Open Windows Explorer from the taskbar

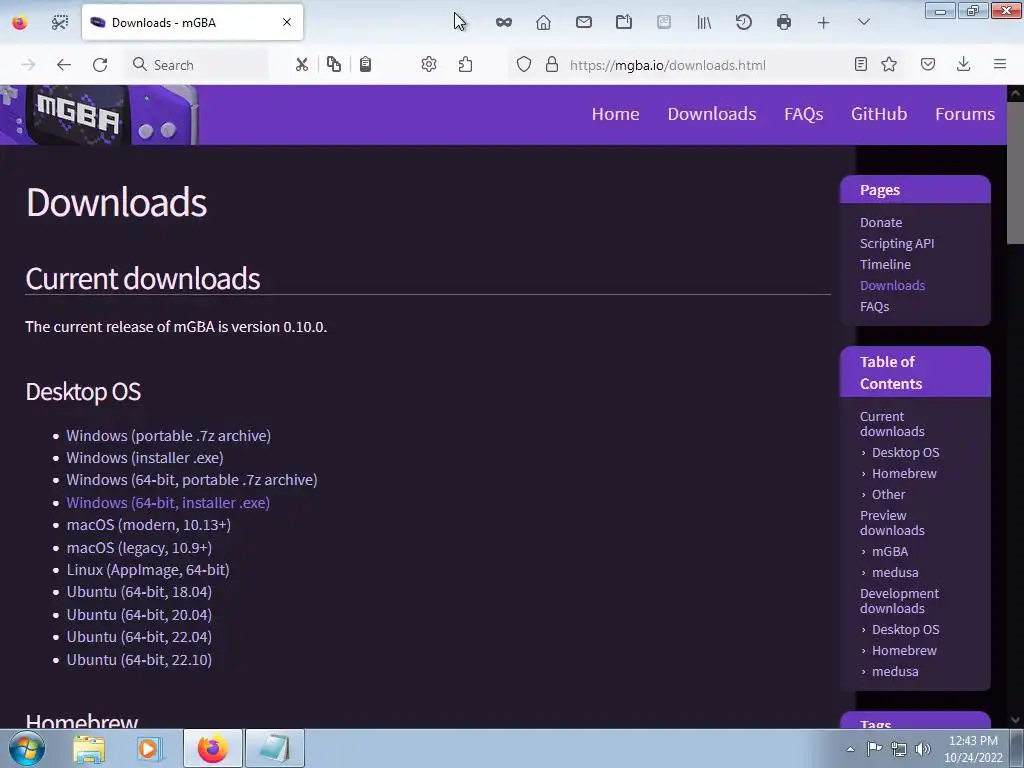click(x=89, y=749)
